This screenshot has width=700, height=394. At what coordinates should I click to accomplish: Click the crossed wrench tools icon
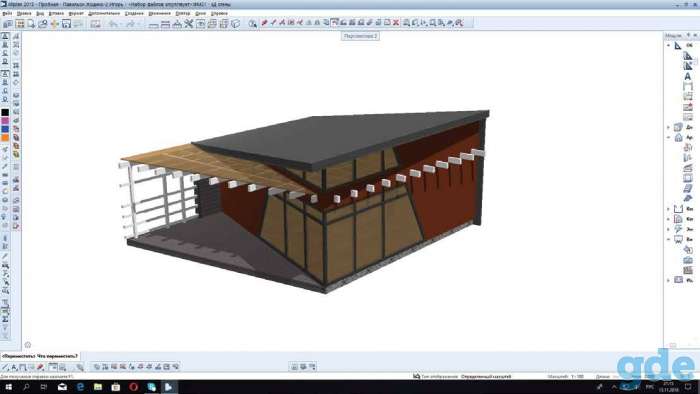tap(189, 24)
